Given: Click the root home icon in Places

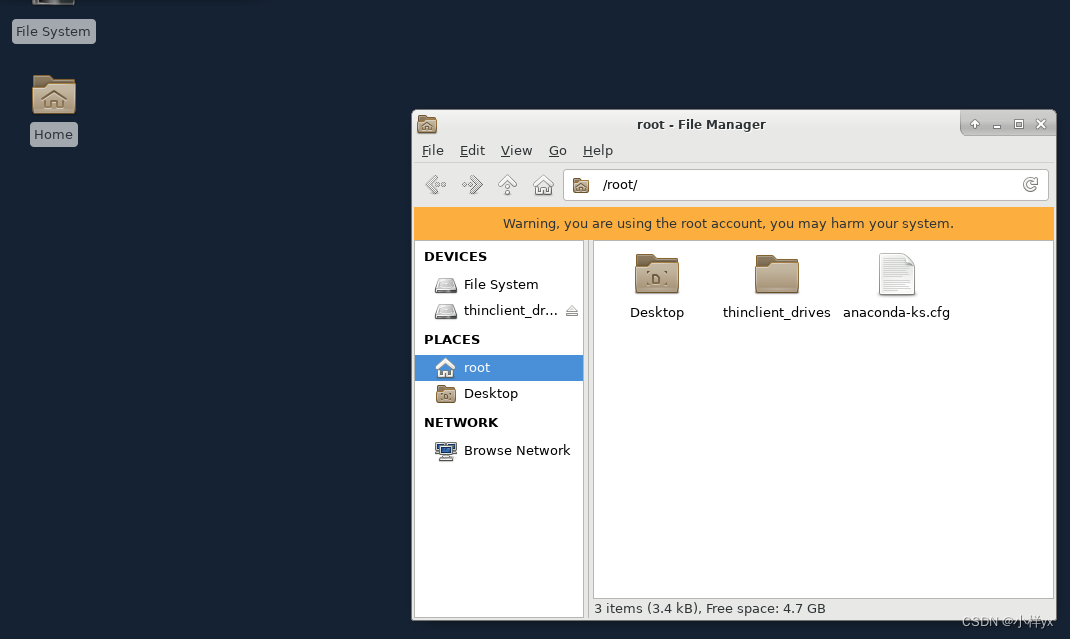Looking at the screenshot, I should [x=446, y=368].
